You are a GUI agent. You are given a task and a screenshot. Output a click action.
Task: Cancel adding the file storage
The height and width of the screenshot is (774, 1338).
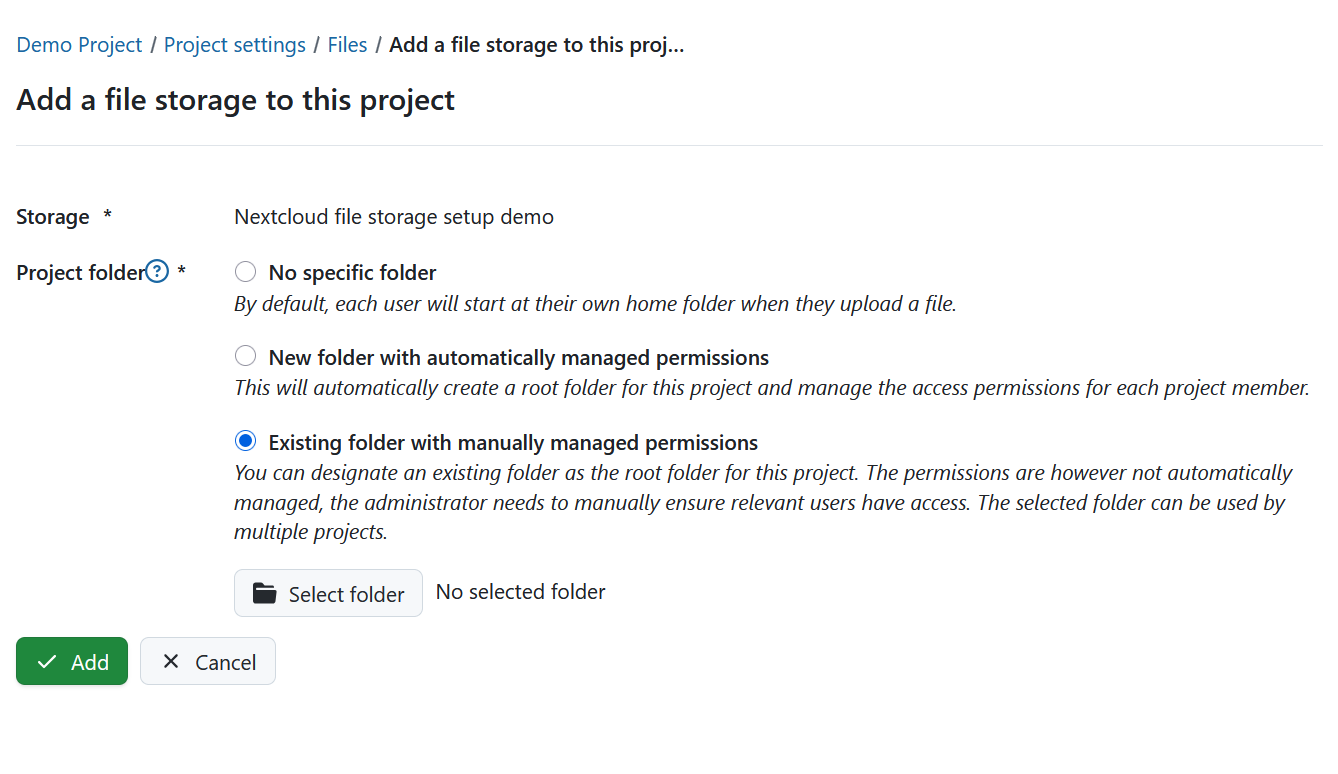coord(207,661)
